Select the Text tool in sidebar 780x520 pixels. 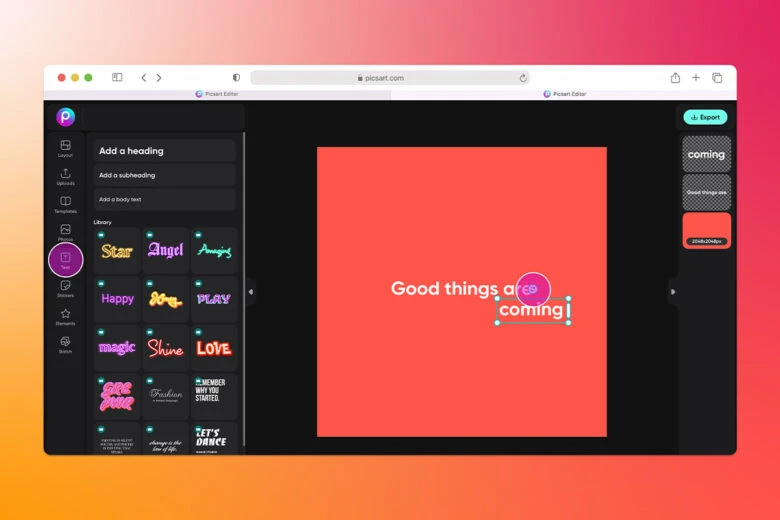click(x=66, y=260)
